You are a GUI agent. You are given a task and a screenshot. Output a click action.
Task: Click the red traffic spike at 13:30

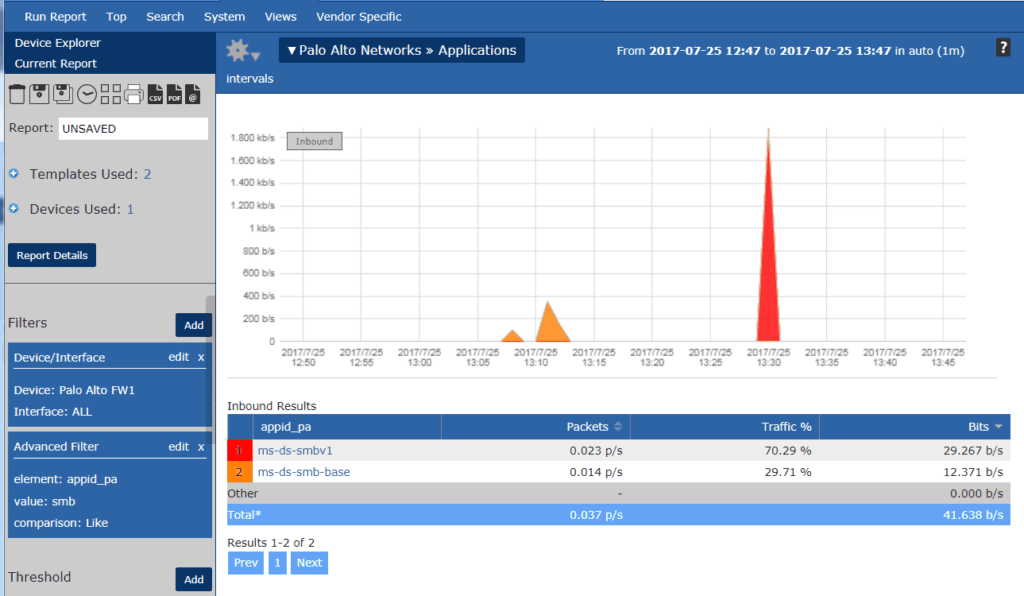[768, 261]
